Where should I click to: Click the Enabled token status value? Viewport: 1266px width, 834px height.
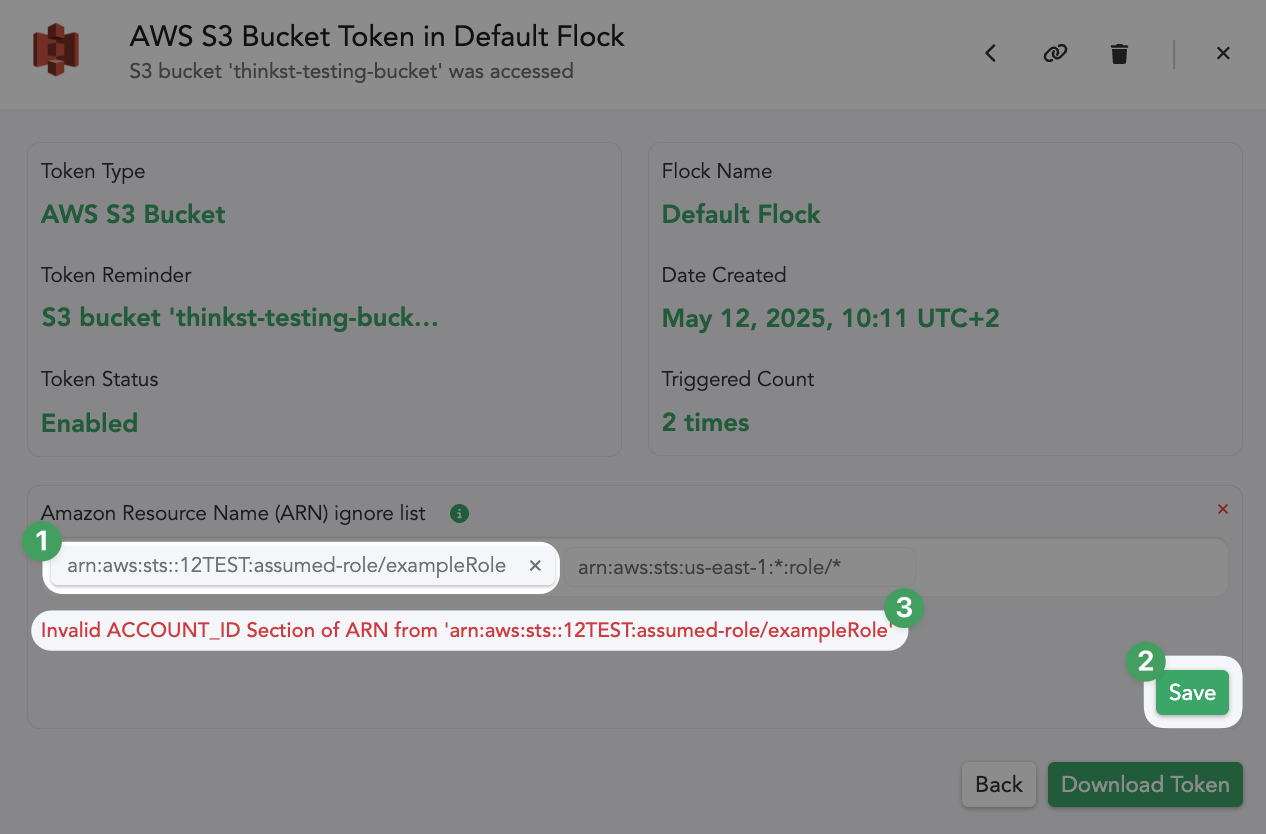tap(89, 423)
